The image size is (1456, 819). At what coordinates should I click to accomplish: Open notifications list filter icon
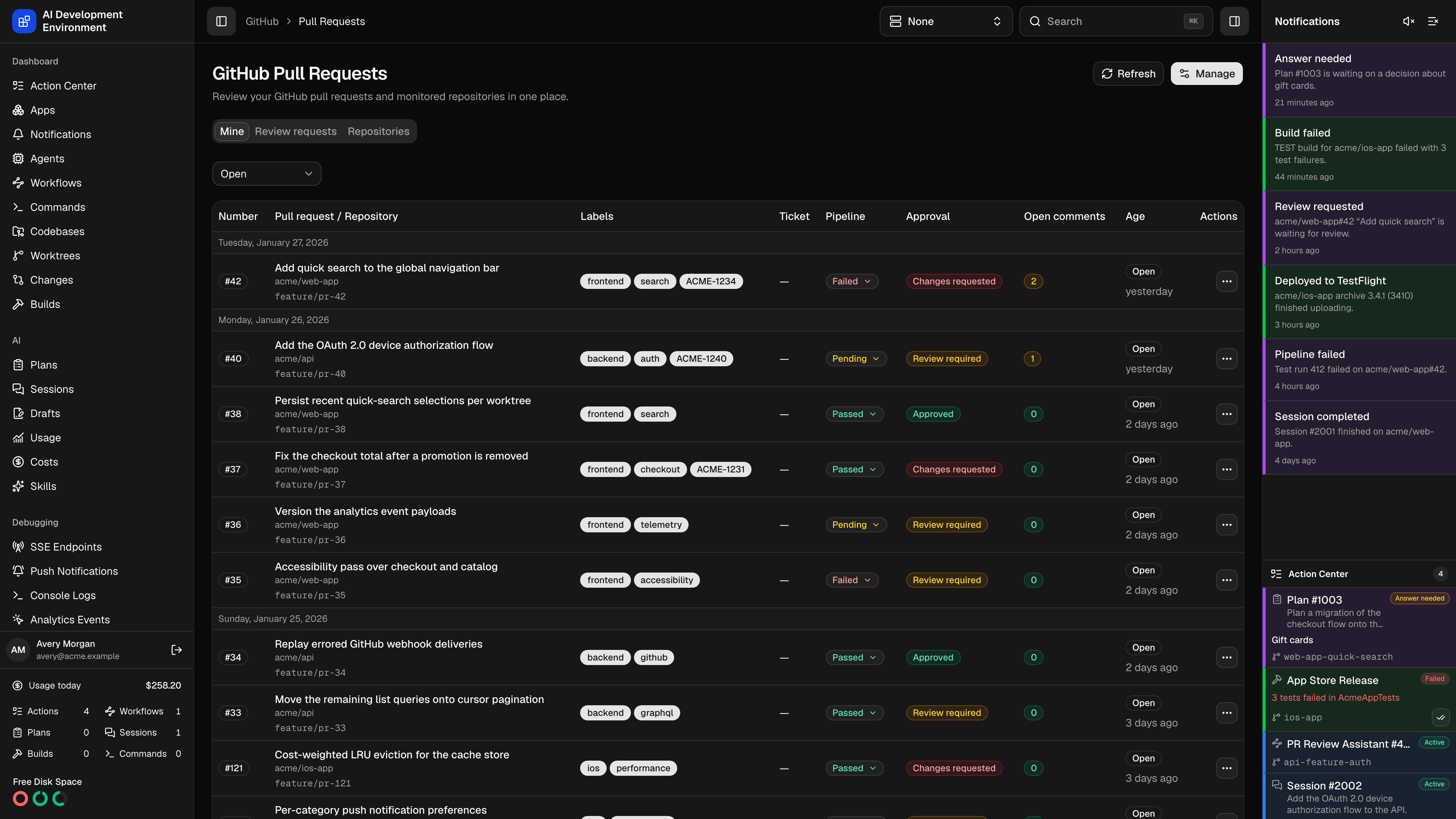click(x=1433, y=22)
